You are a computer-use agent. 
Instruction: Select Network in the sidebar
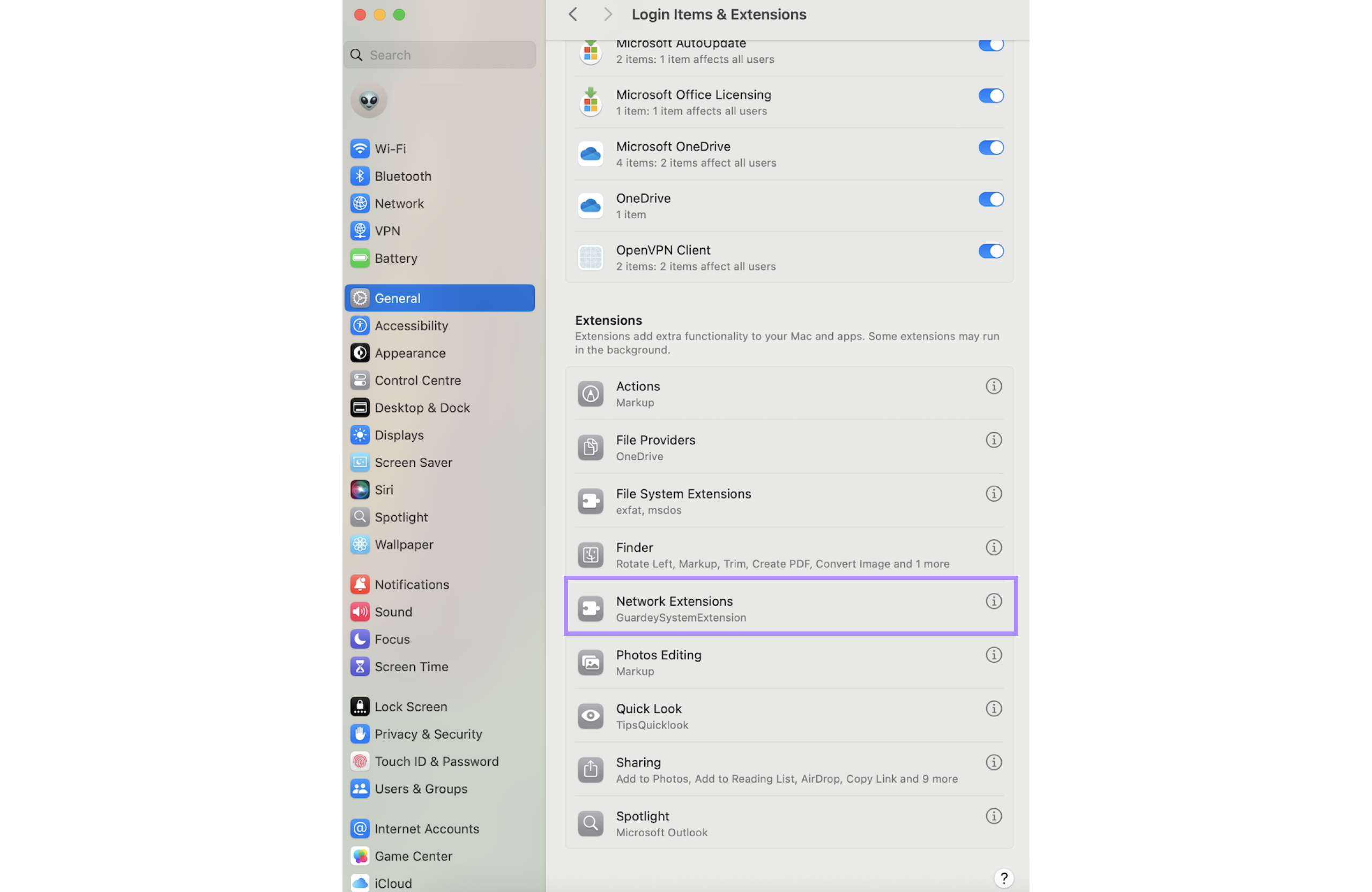tap(439, 204)
